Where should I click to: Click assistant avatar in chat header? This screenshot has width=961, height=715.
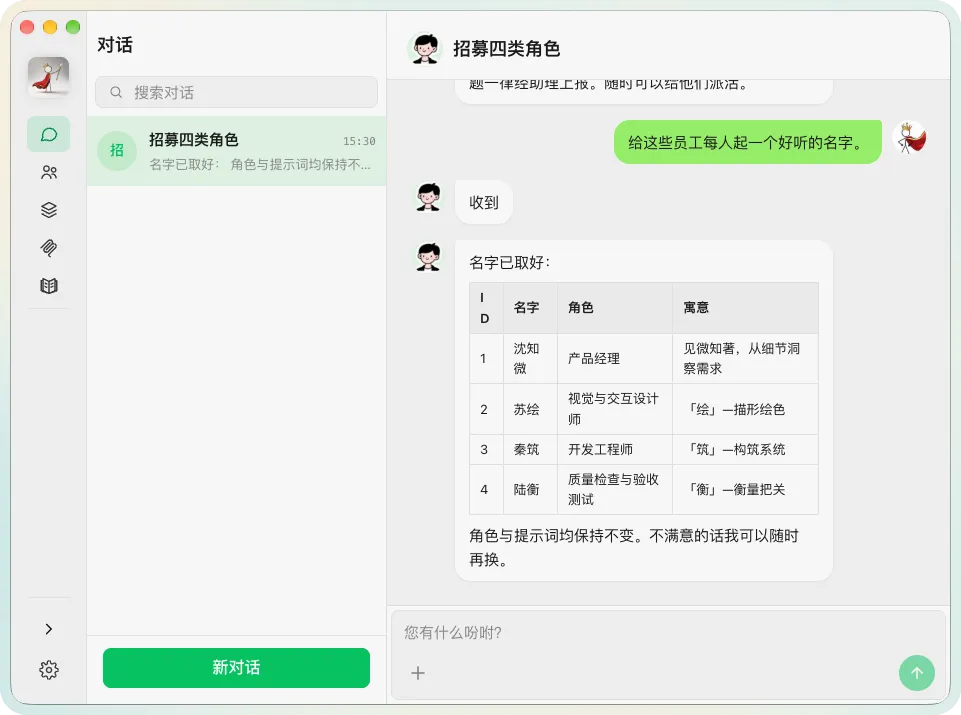pos(425,48)
